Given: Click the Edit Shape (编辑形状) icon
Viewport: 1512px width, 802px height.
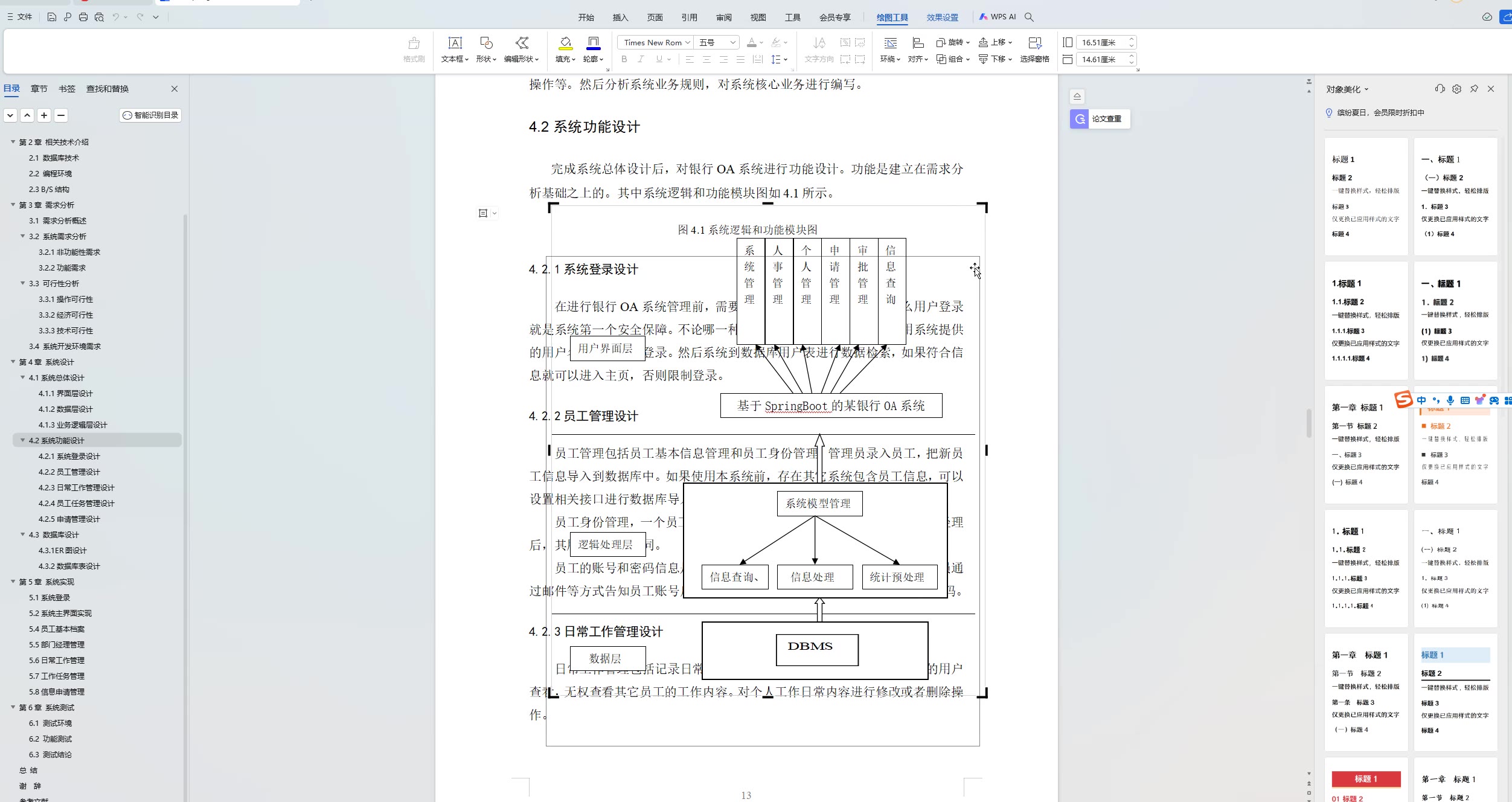Looking at the screenshot, I should pos(522,42).
